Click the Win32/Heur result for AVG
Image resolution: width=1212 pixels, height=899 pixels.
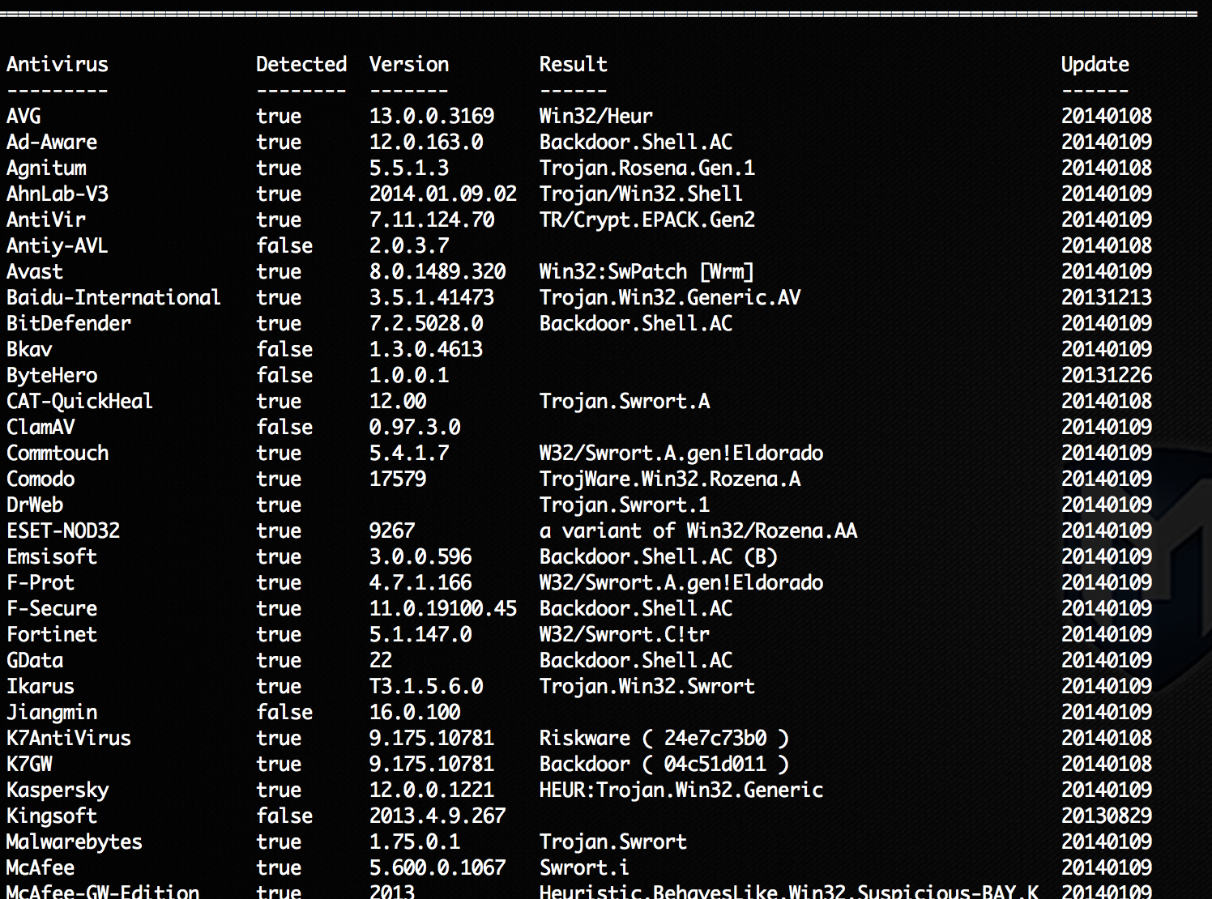pyautogui.click(x=596, y=116)
